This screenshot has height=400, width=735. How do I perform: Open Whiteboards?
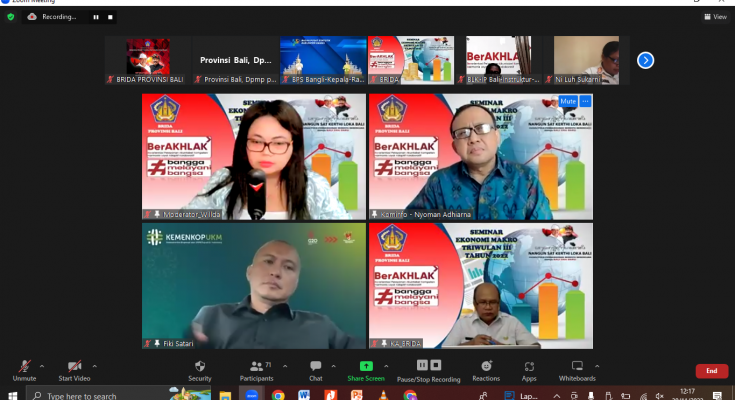pos(577,371)
